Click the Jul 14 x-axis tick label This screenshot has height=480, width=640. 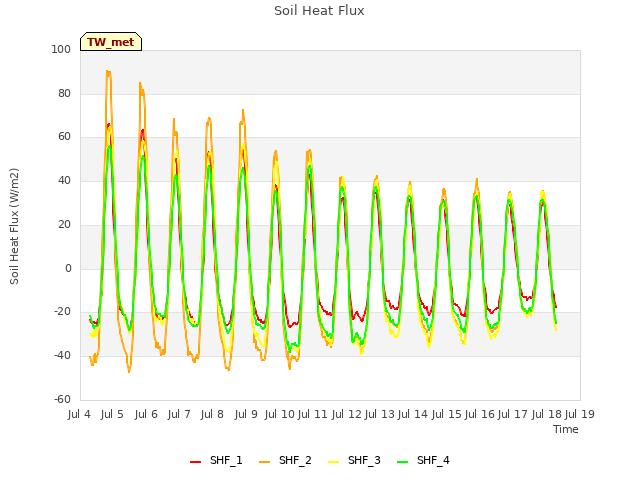[413, 414]
